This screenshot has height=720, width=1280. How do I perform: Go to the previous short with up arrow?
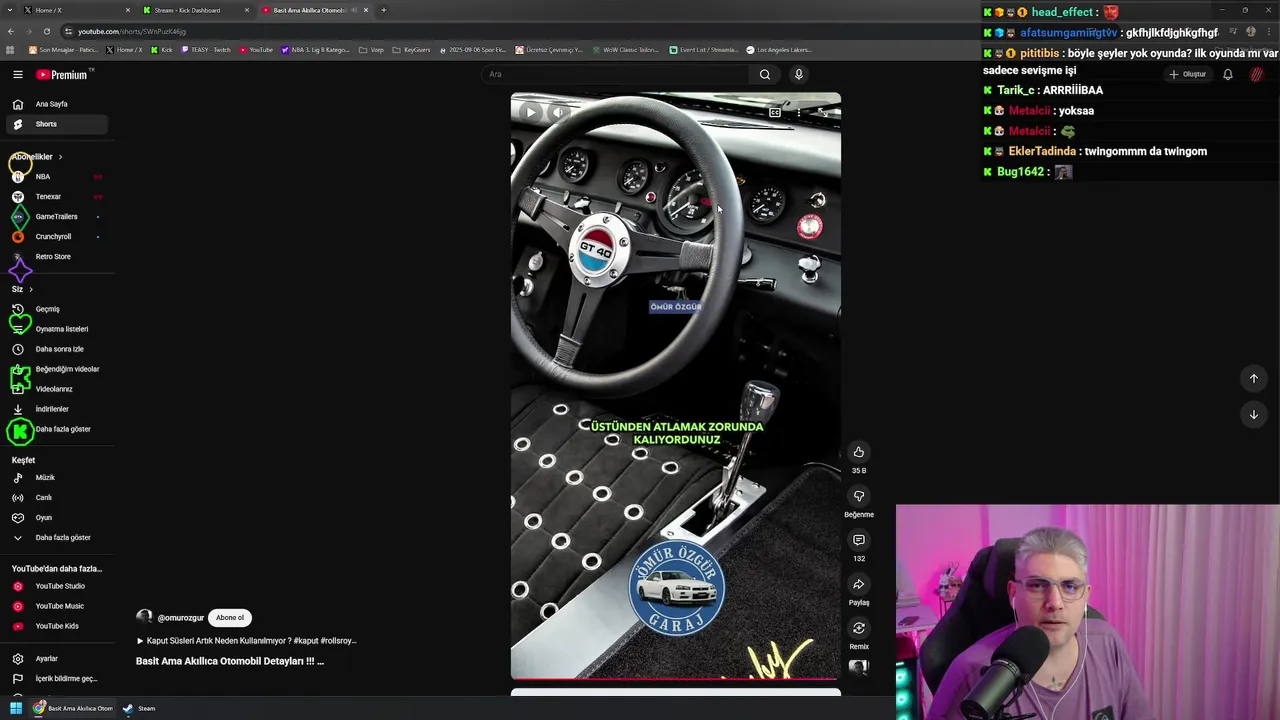(1253, 378)
